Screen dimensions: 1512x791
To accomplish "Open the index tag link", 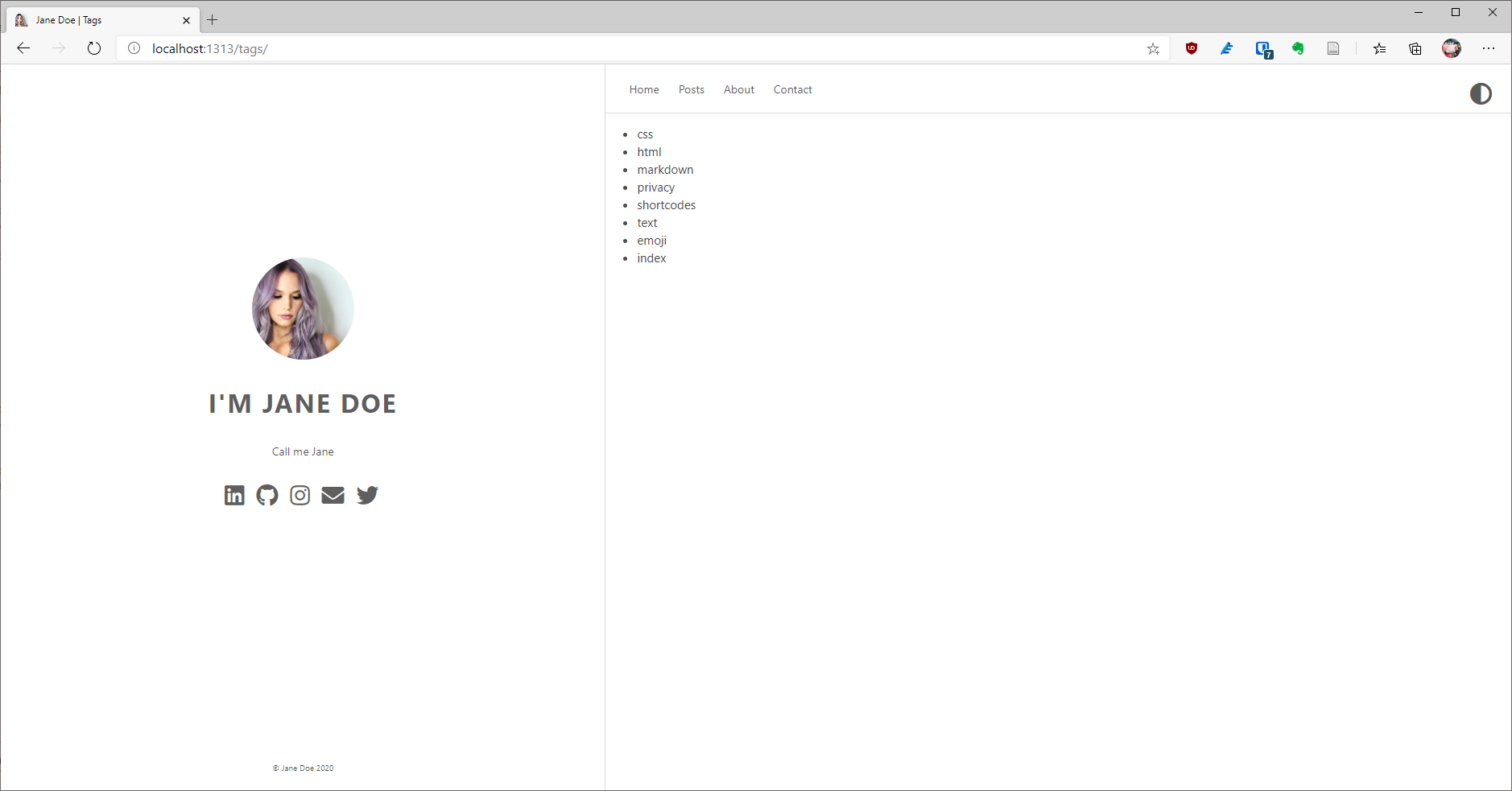I will [x=651, y=258].
